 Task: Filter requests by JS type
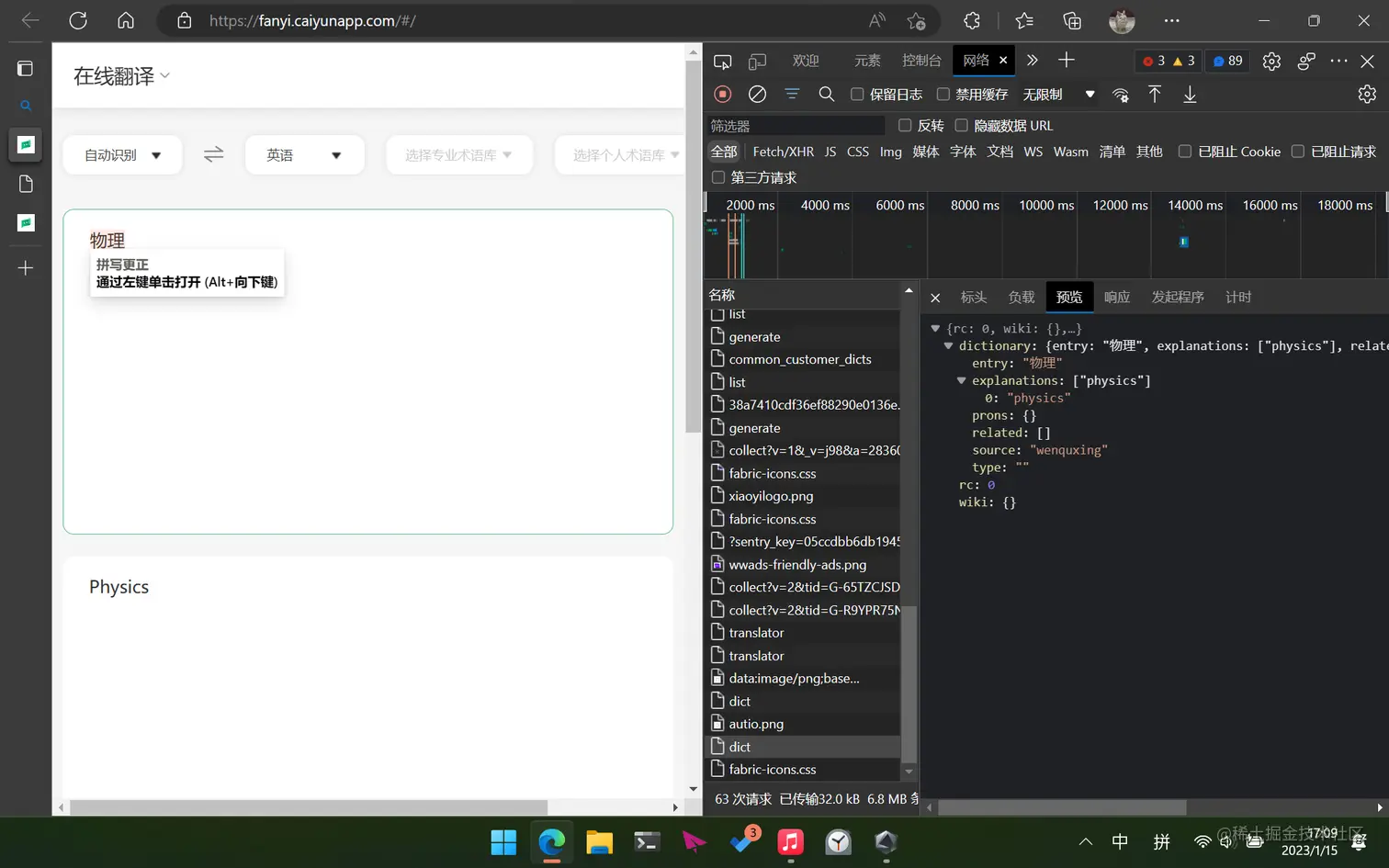830,152
